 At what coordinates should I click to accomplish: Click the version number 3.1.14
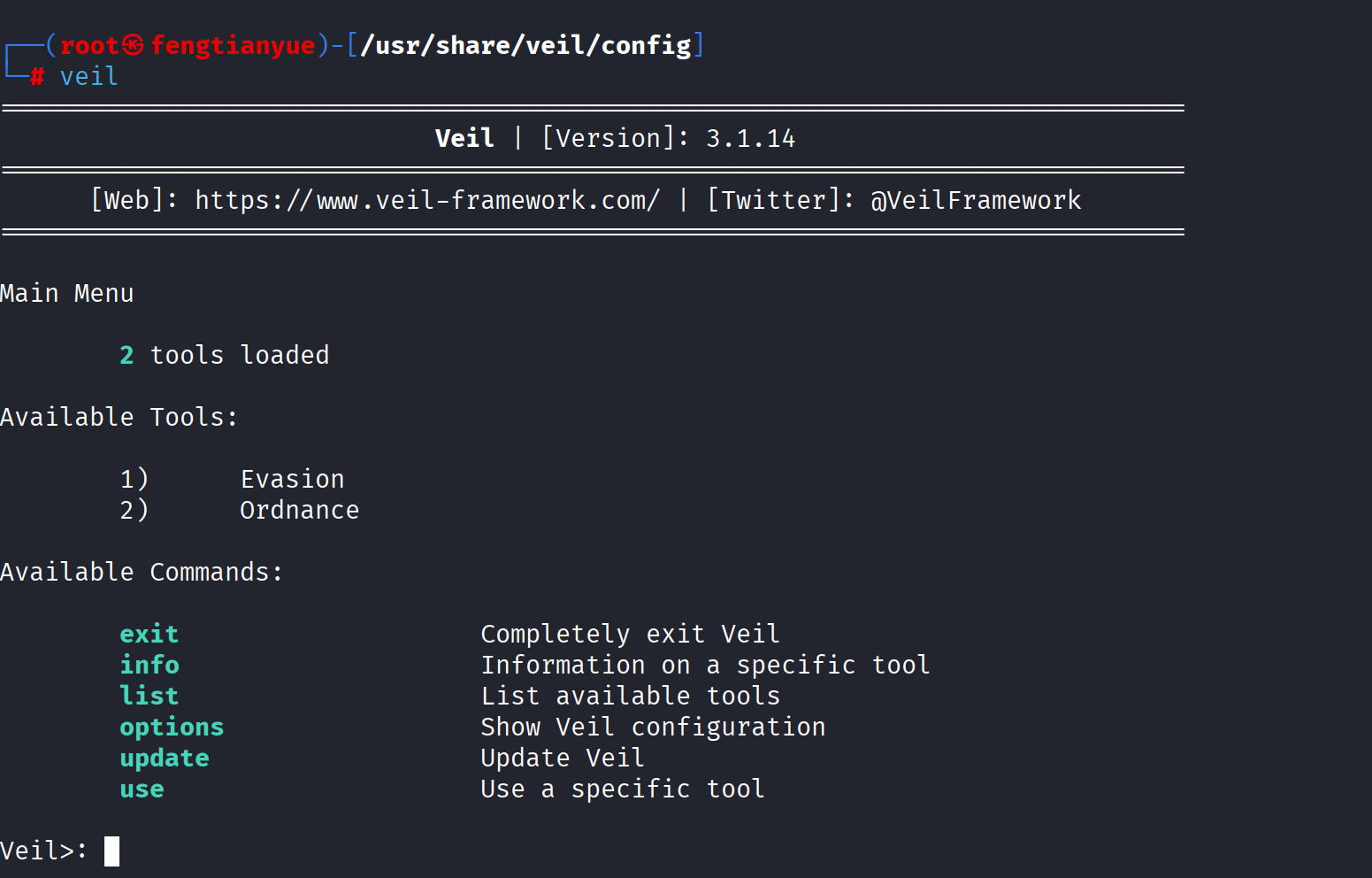[x=750, y=138]
